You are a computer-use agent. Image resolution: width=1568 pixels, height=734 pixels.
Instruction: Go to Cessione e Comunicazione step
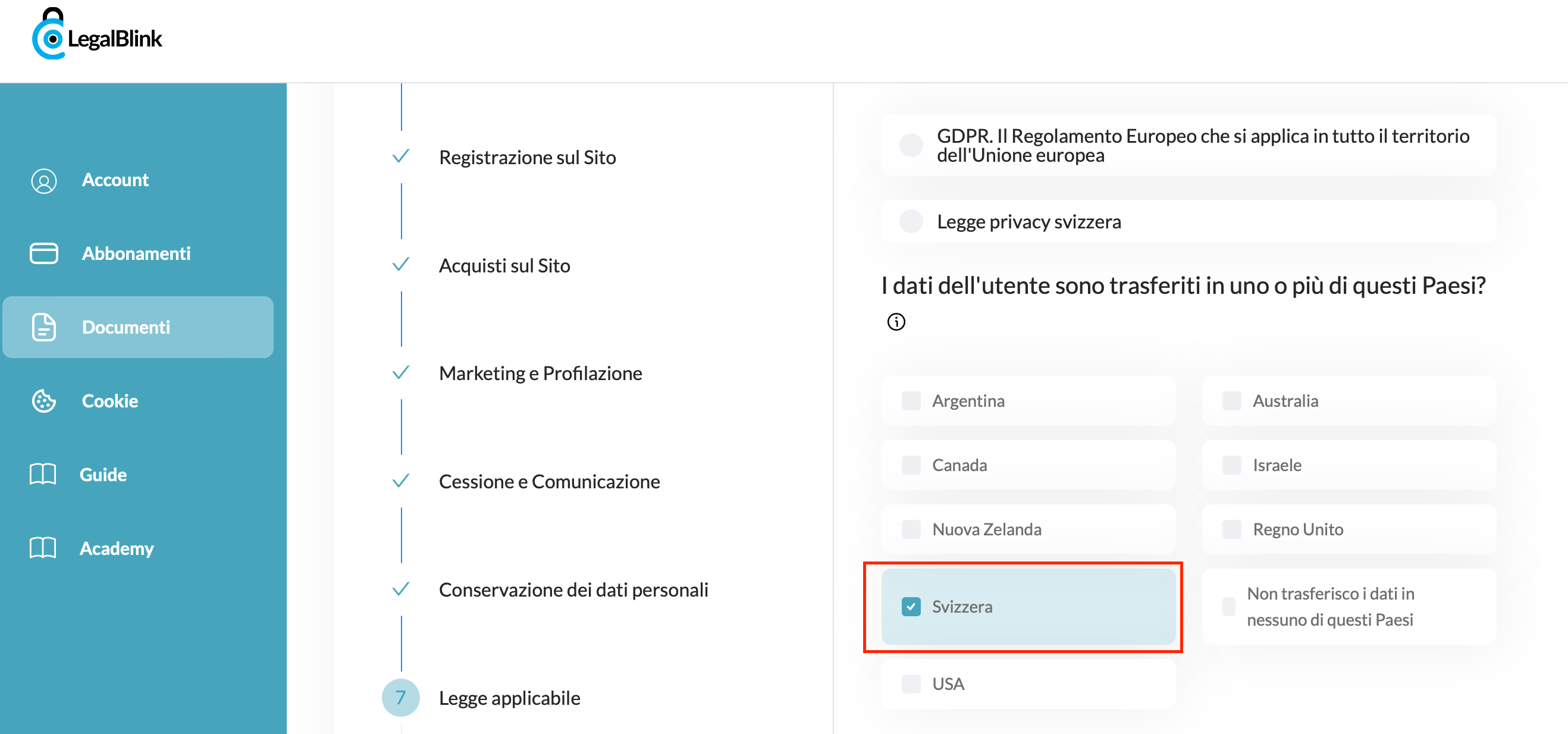pyautogui.click(x=549, y=481)
